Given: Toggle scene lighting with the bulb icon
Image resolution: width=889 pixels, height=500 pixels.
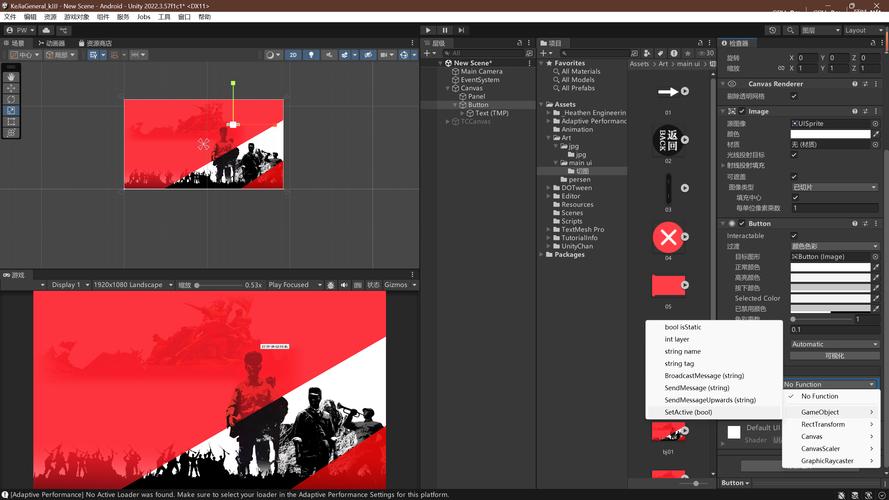Looking at the screenshot, I should [311, 55].
